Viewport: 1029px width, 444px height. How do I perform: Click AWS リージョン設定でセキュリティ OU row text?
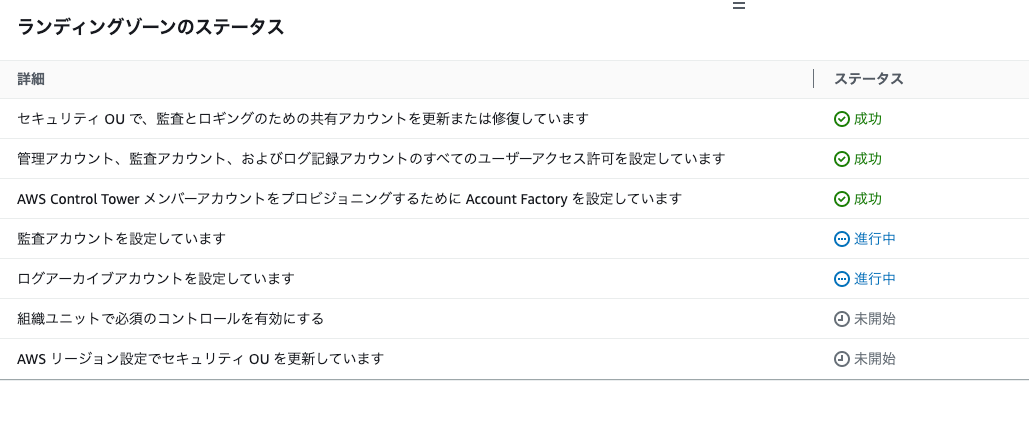click(200, 359)
